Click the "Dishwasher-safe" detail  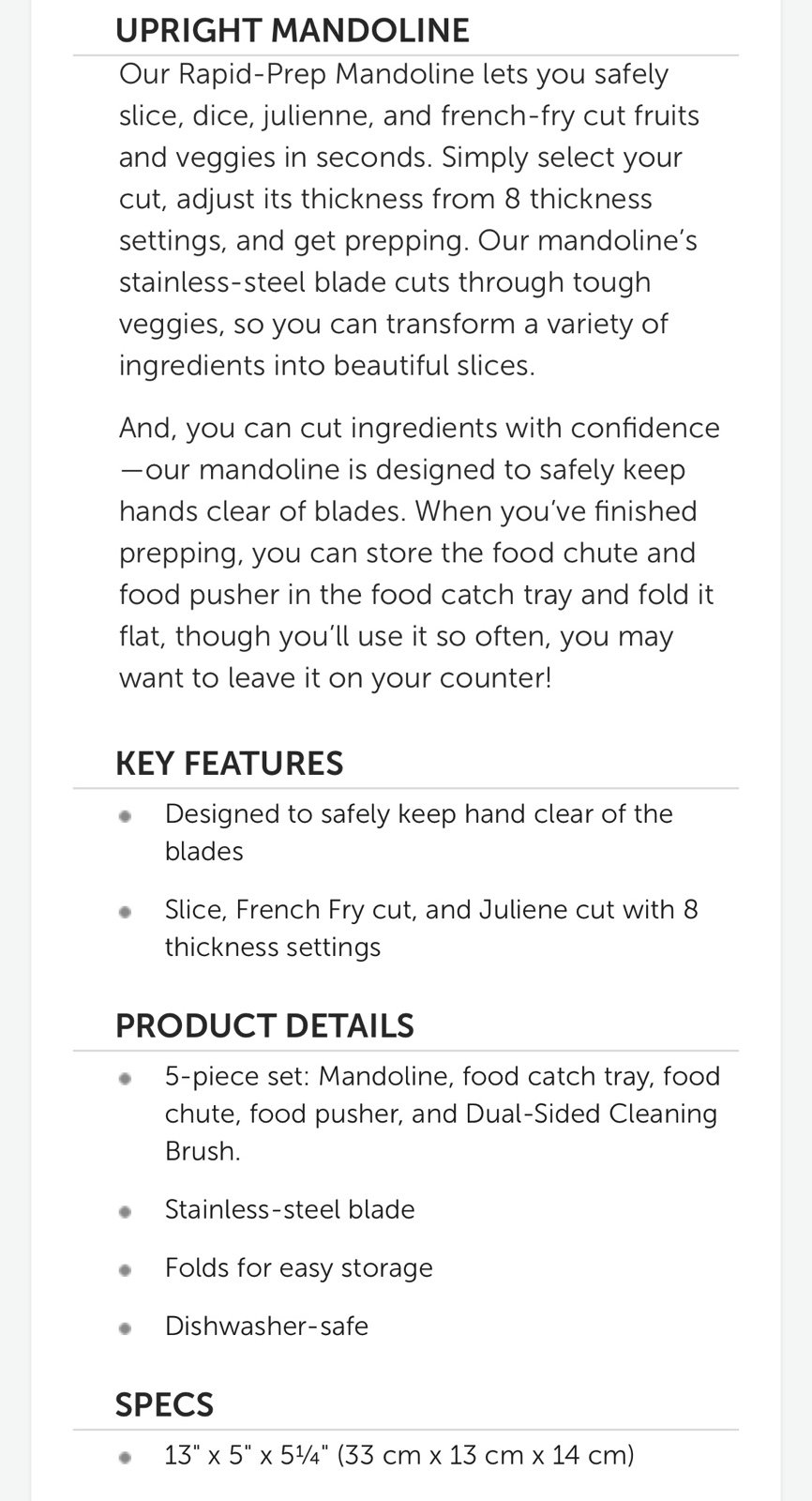266,1326
